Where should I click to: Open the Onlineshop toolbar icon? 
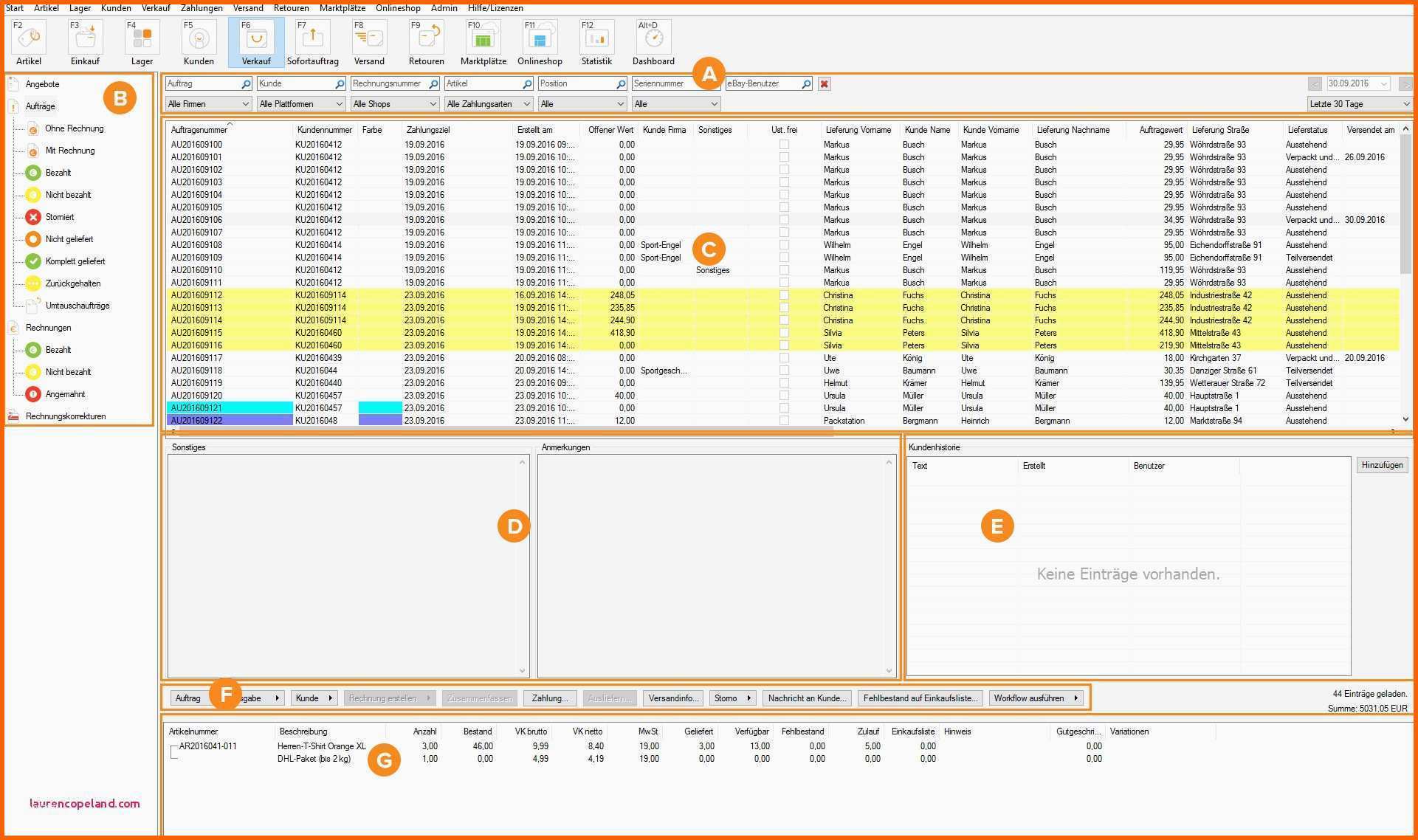click(x=540, y=43)
